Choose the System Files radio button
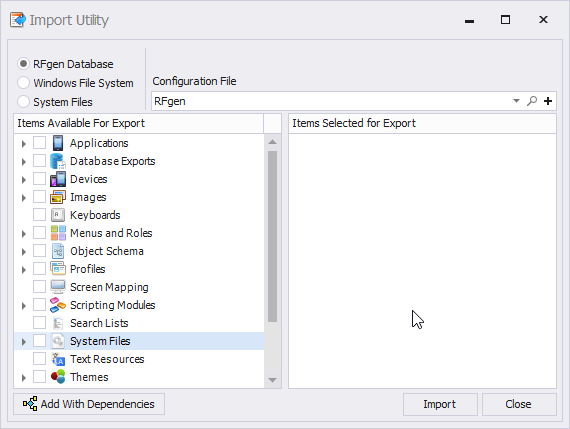This screenshot has height=429, width=570. 23,102
